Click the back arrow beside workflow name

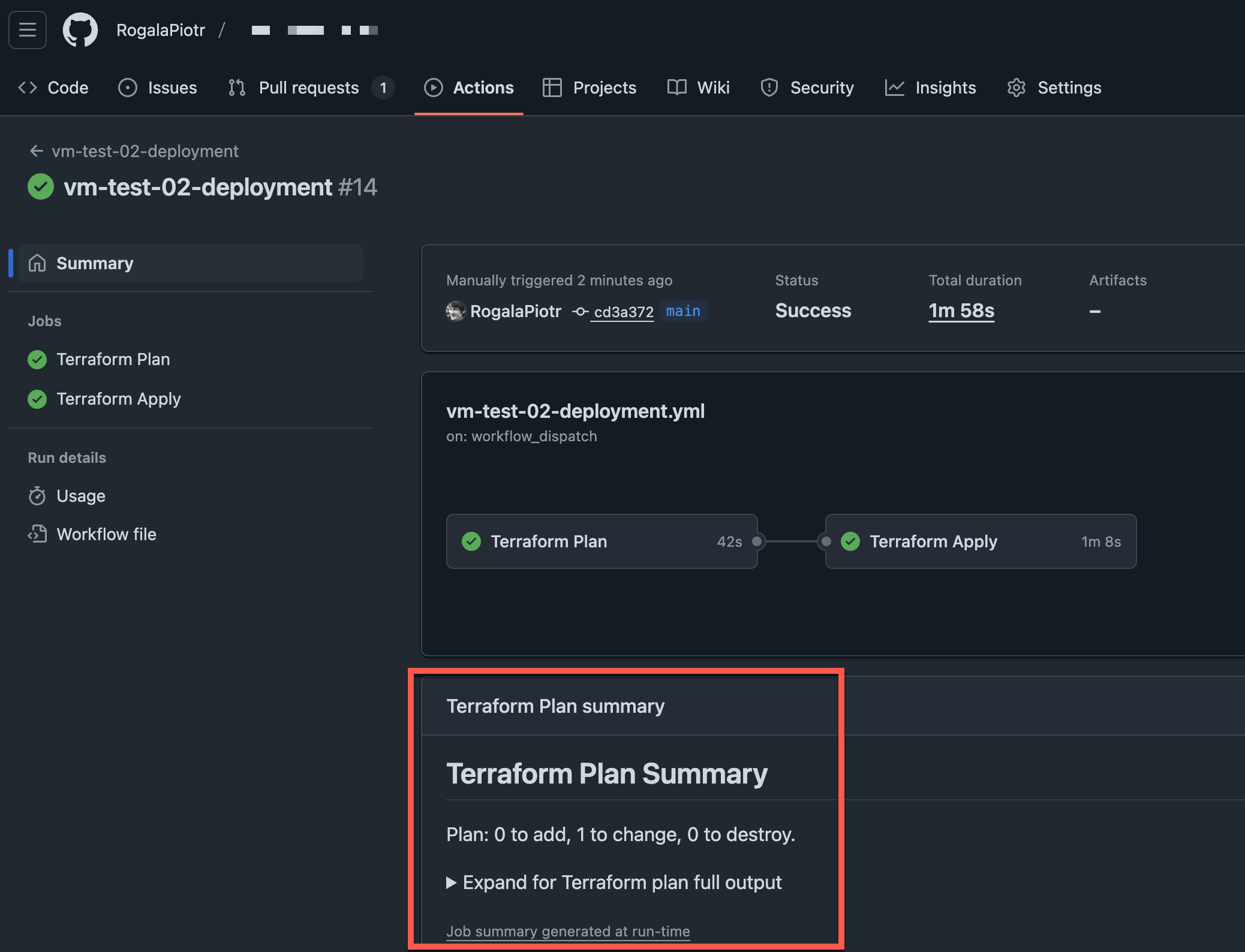(x=37, y=151)
